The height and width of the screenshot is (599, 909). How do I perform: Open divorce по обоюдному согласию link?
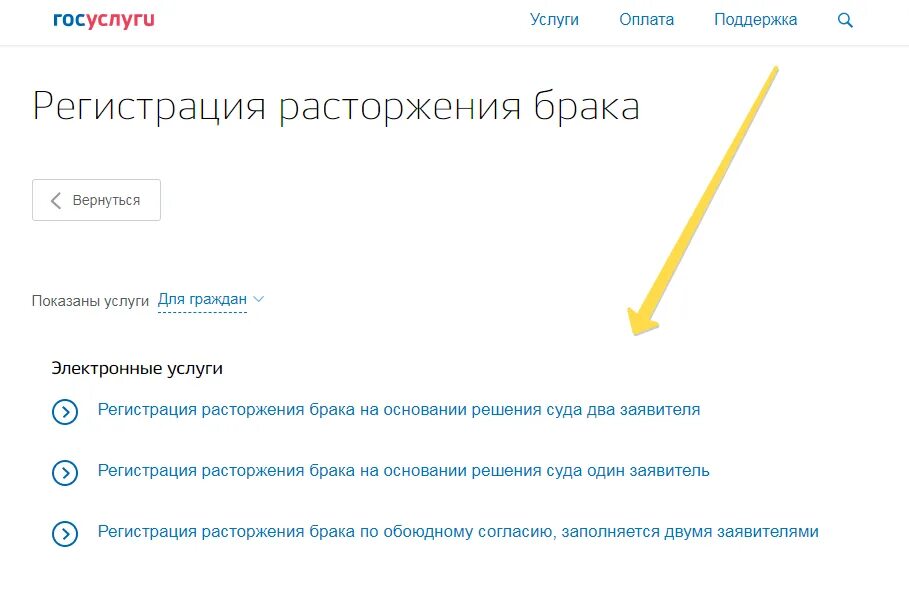tap(458, 531)
